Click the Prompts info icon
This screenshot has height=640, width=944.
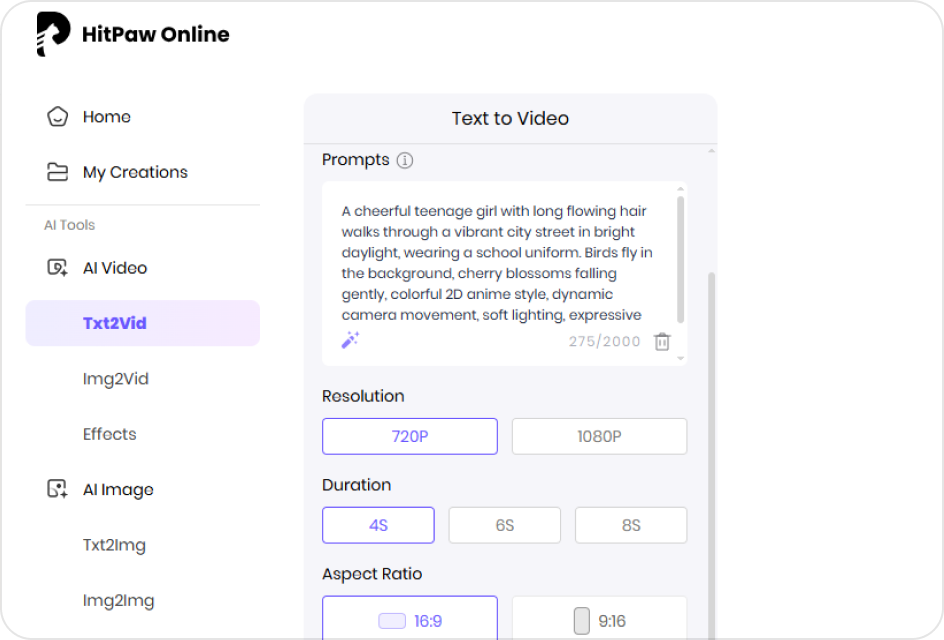coord(404,160)
